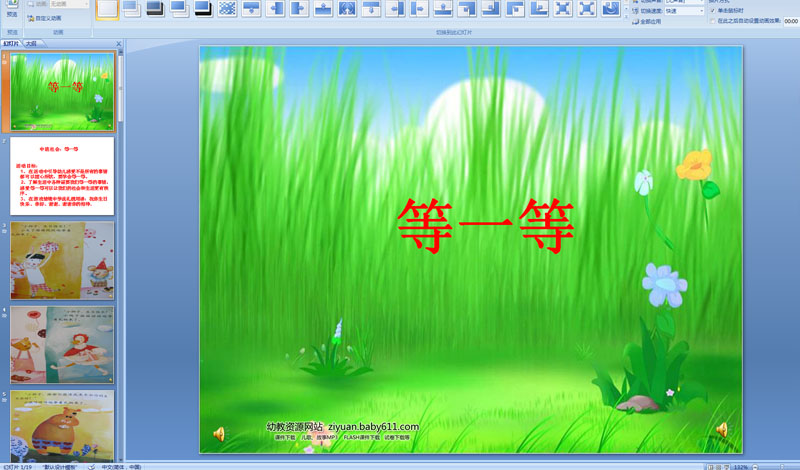
Task: Toggle the 单击鼠标时 on-mouse-click checkbox
Action: [713, 11]
